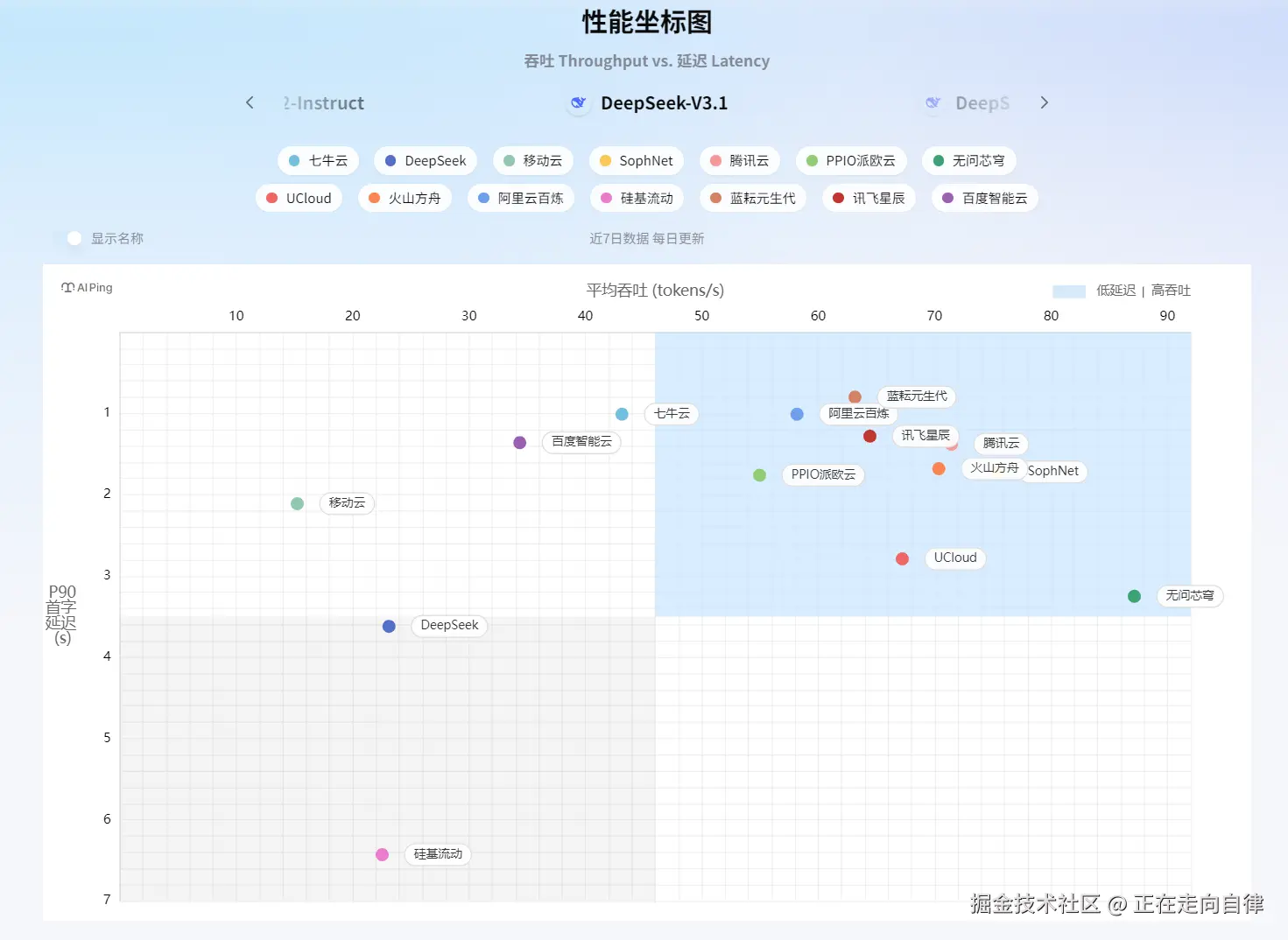Click the 移动云 data point in chart
Image resolution: width=1288 pixels, height=940 pixels.
point(298,504)
